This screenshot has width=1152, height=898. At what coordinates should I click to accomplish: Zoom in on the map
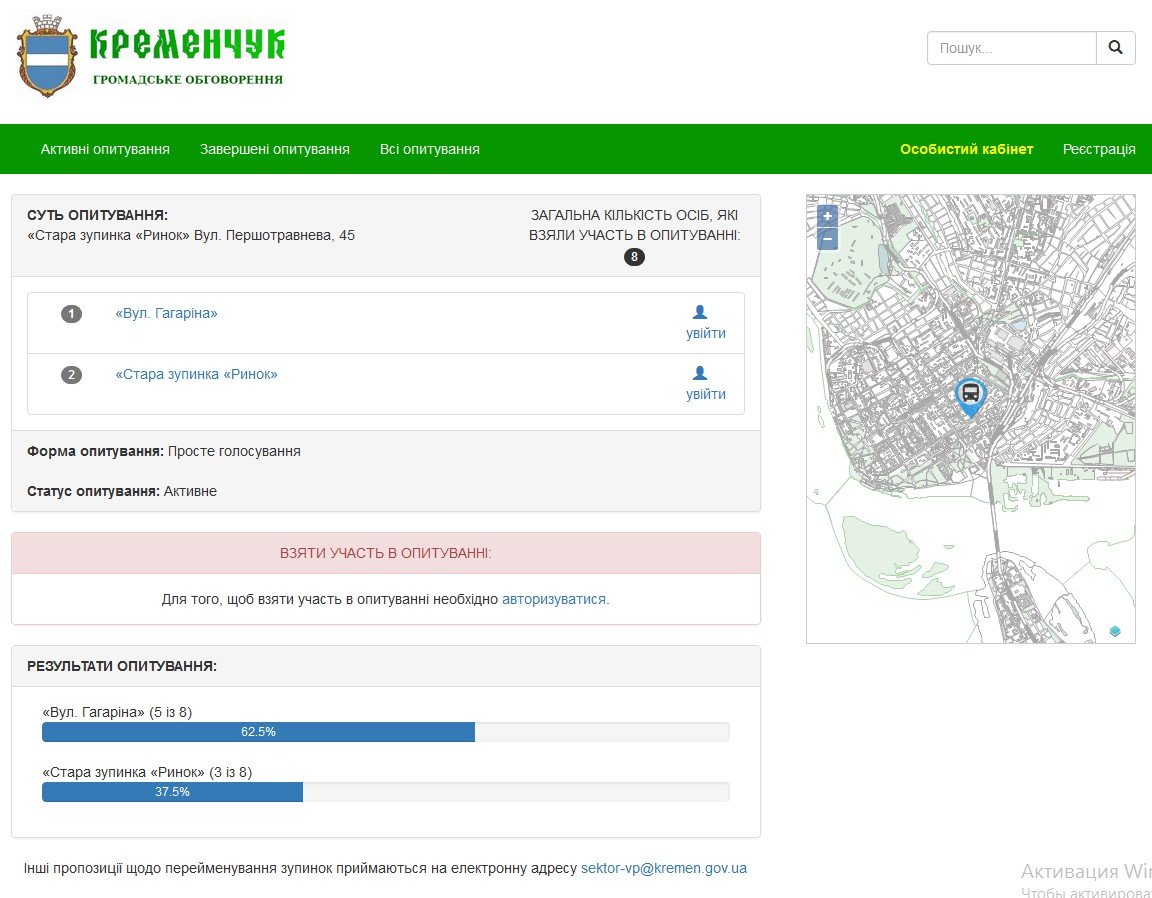coord(827,216)
